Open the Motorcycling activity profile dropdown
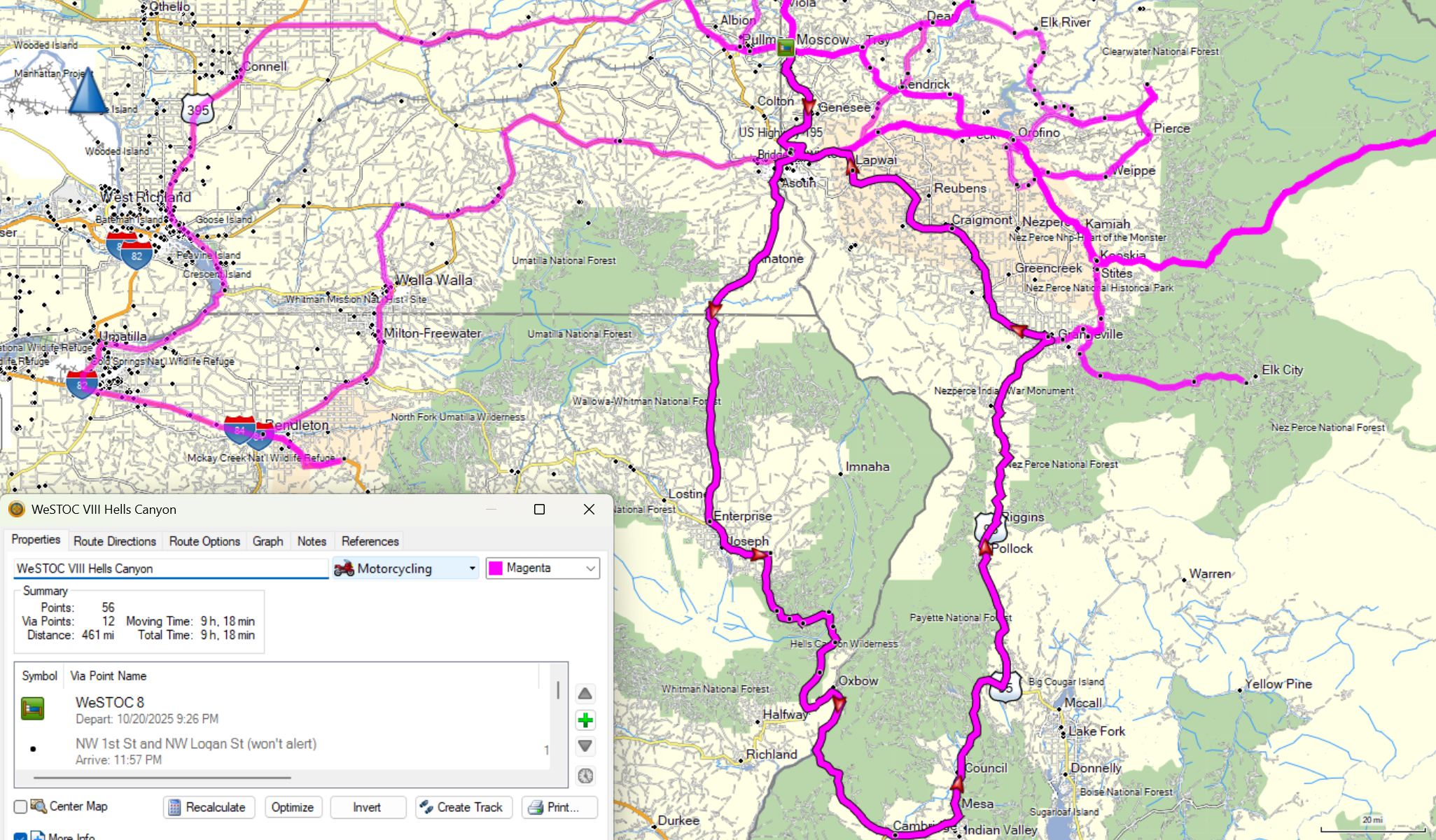Screen dimensions: 1436x840 [x=405, y=568]
